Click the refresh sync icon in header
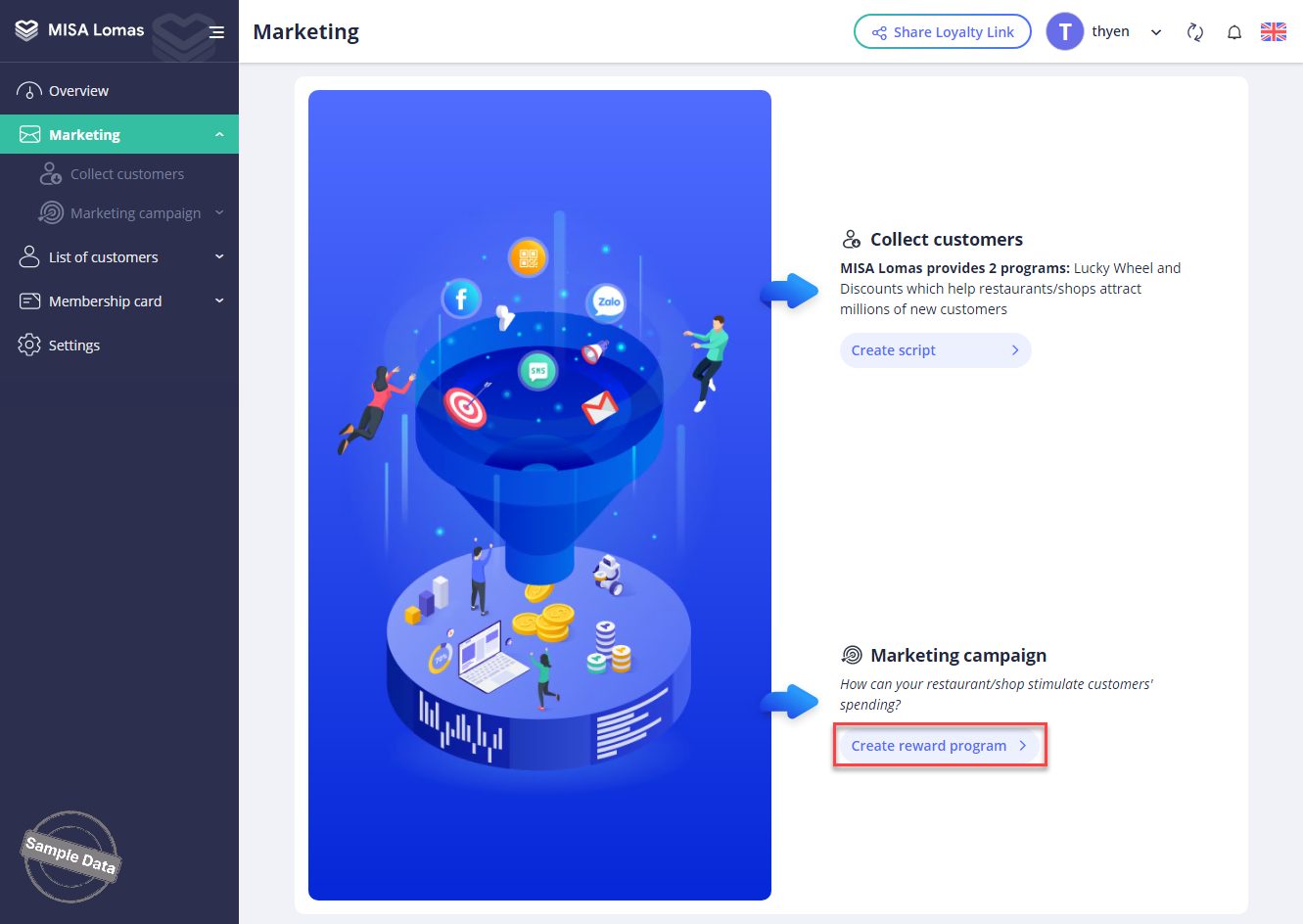The image size is (1303, 924). click(x=1194, y=32)
